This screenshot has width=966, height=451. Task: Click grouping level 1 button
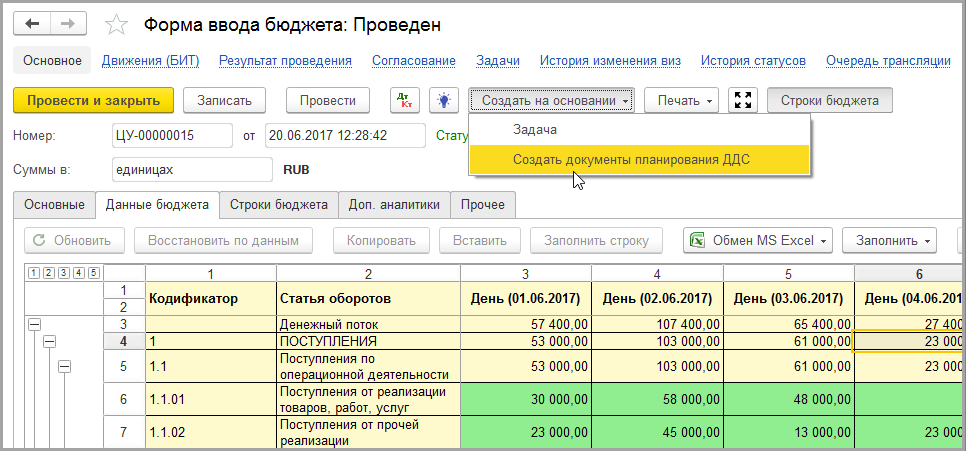(x=34, y=273)
